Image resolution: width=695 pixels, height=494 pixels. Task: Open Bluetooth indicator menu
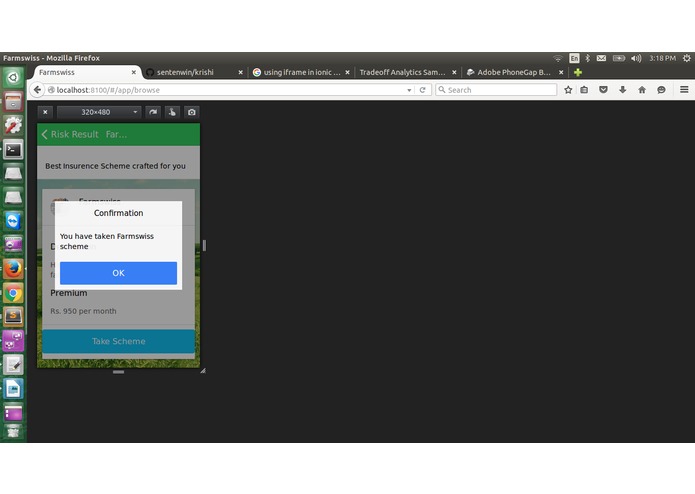pos(588,58)
